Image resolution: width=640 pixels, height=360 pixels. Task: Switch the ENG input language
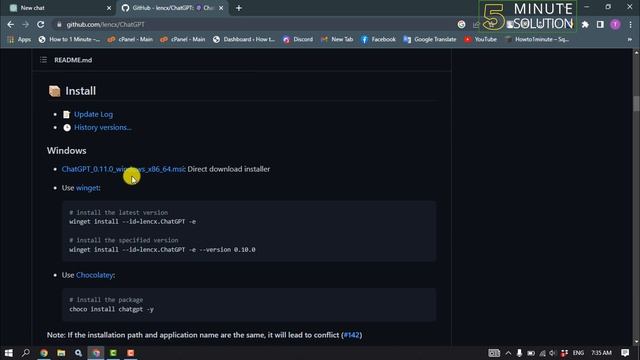tap(578, 353)
